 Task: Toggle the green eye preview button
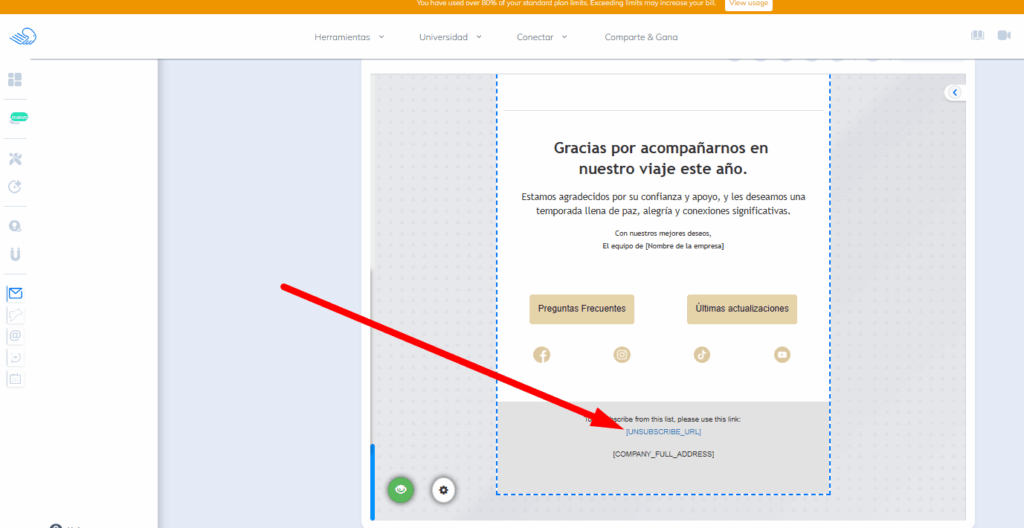(x=400, y=489)
